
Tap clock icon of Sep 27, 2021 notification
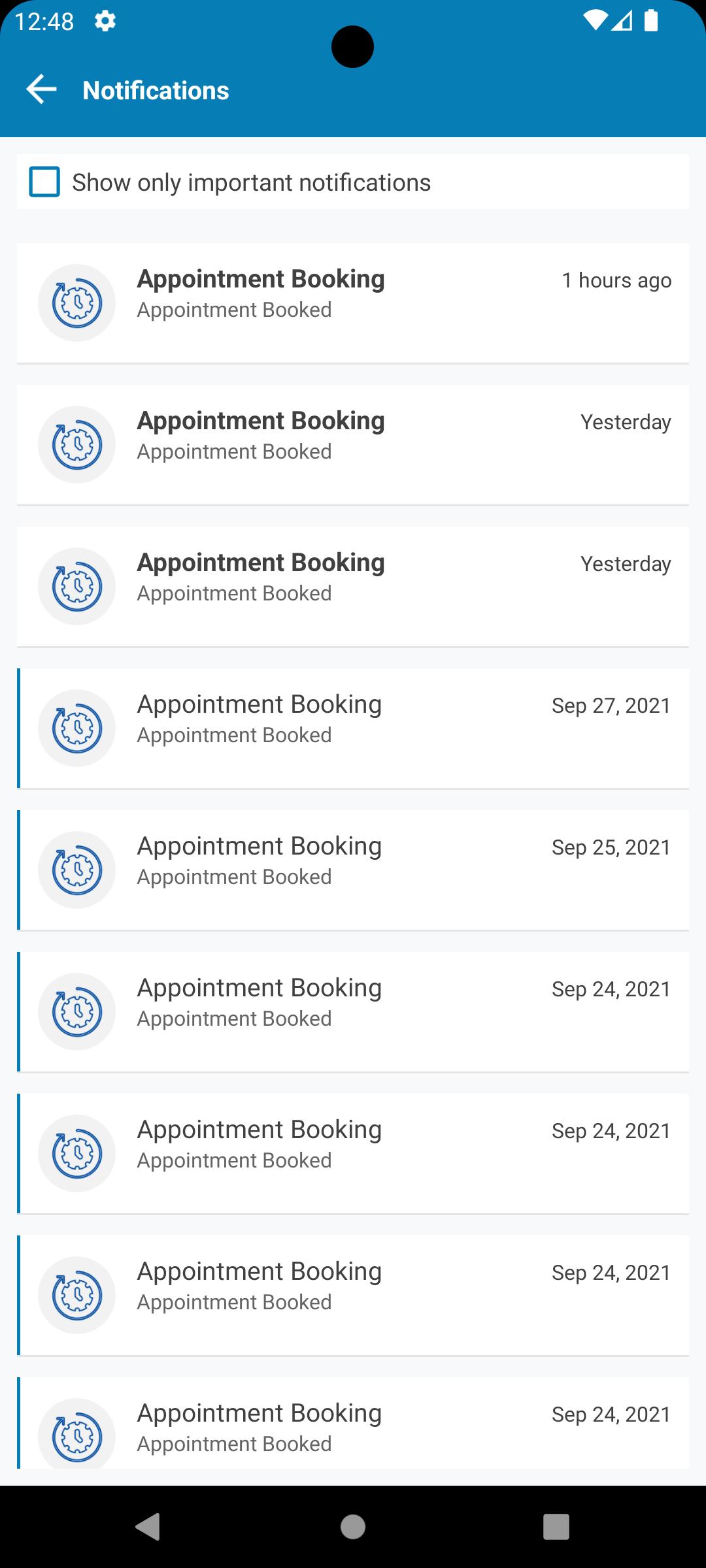pyautogui.click(x=77, y=728)
